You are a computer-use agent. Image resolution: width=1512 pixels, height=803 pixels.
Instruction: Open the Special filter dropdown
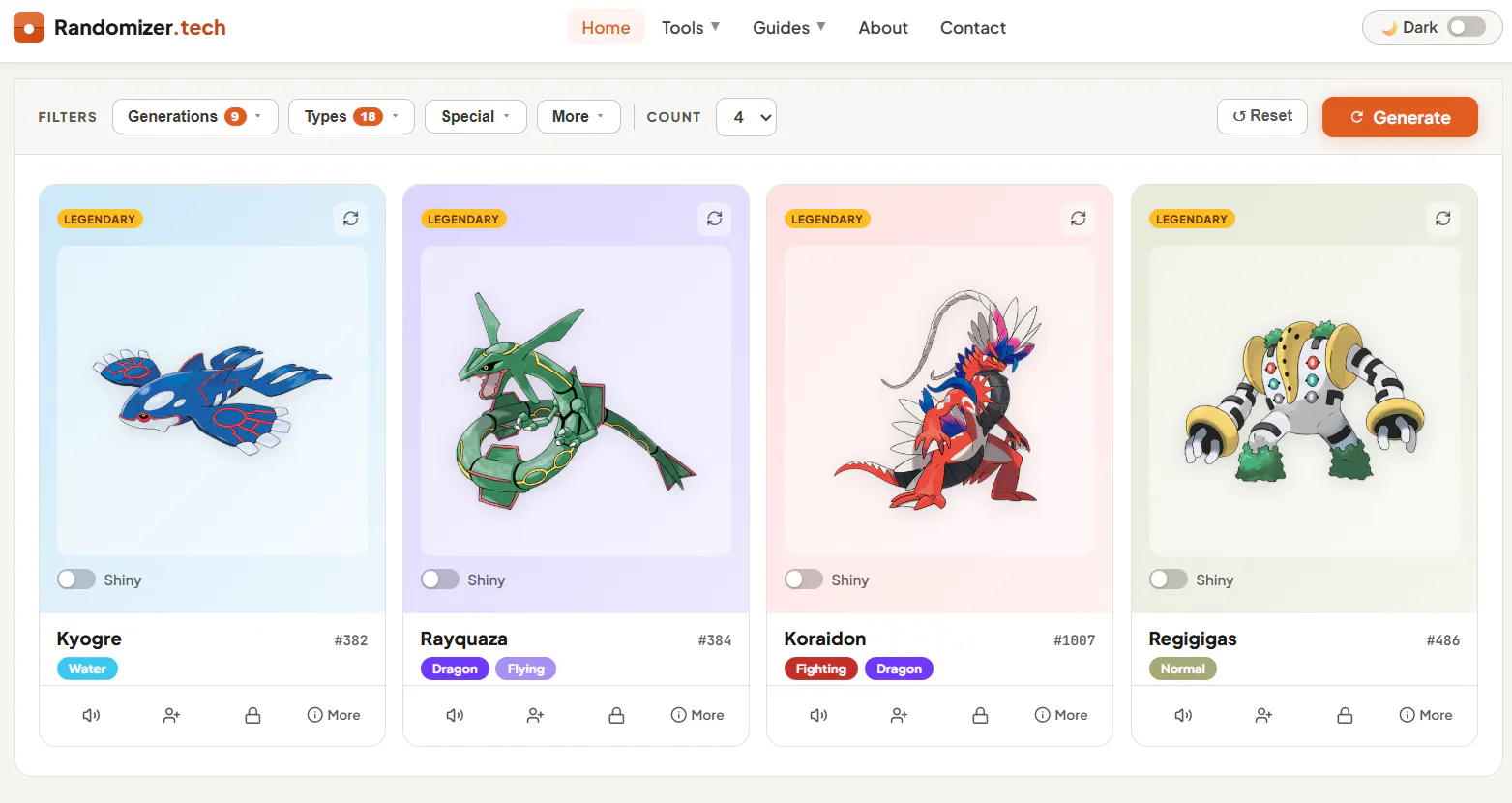[476, 116]
